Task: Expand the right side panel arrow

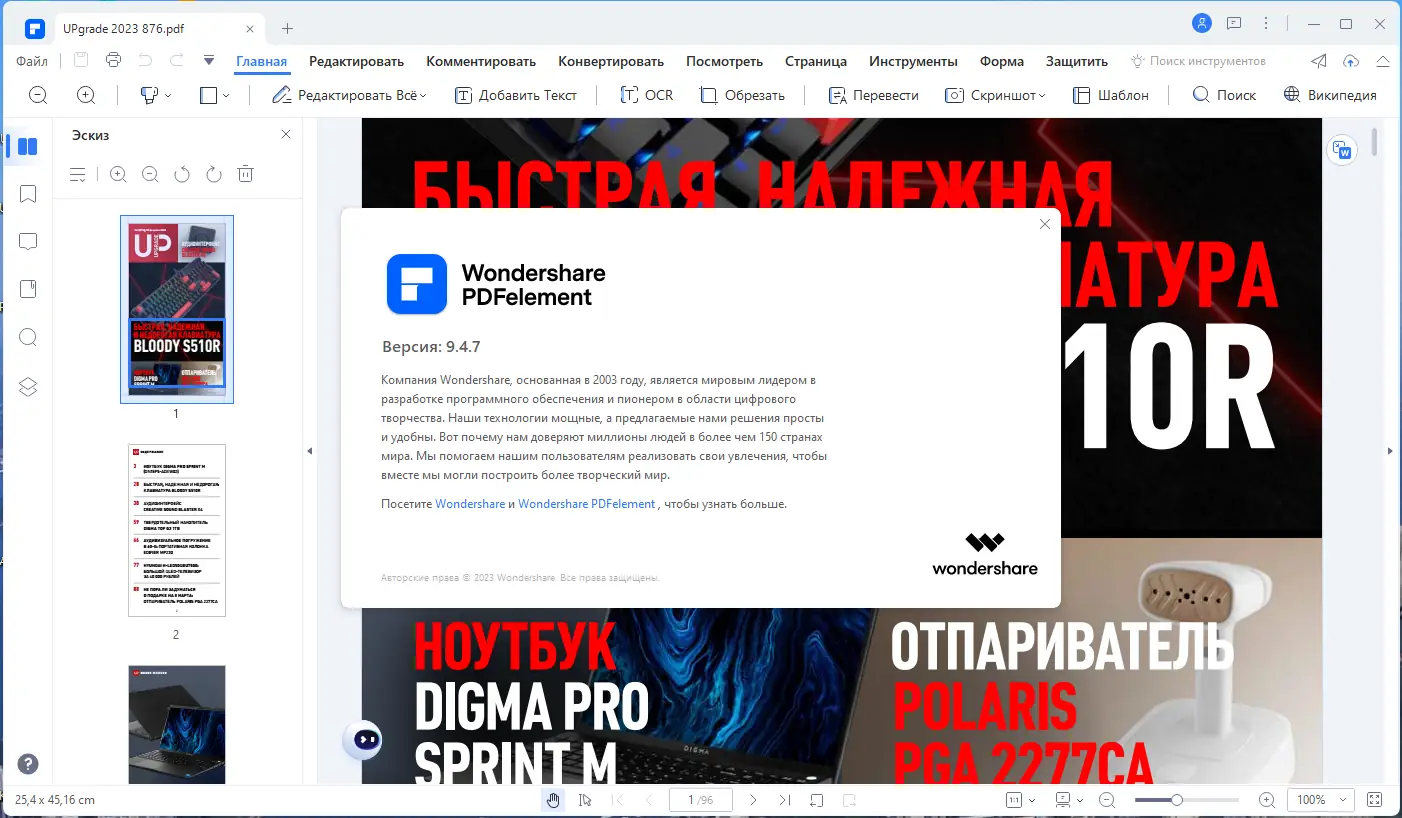Action: (1391, 451)
